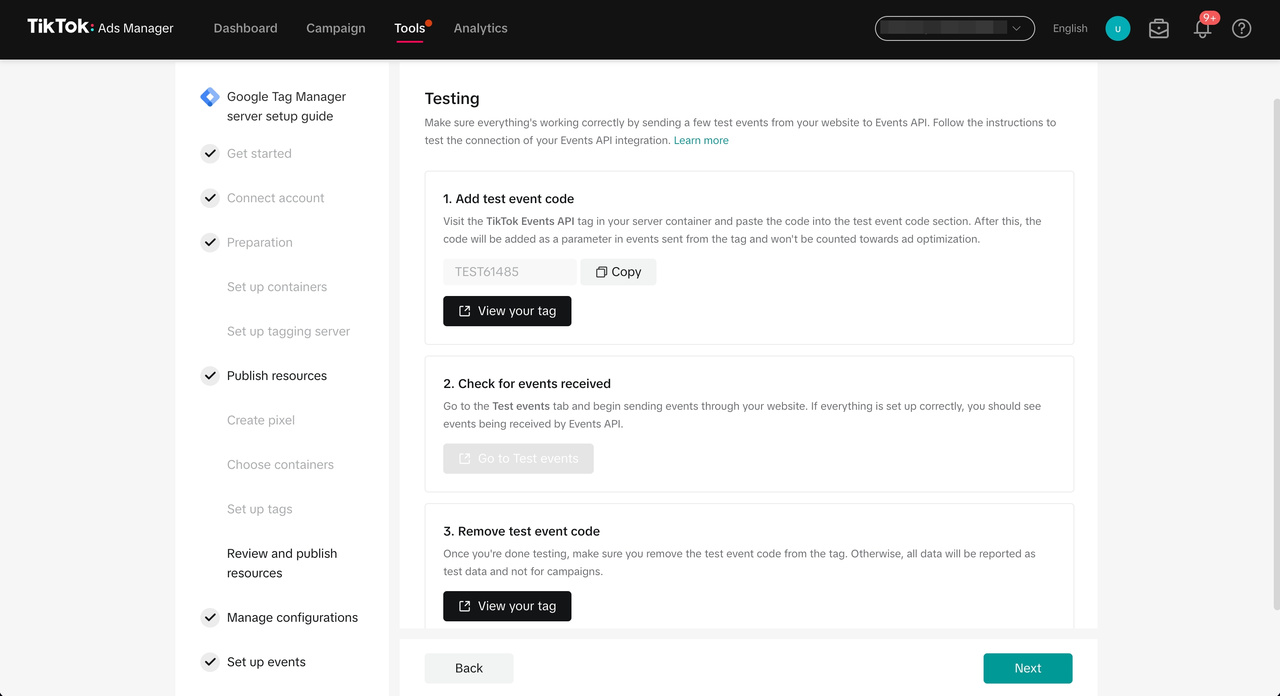Click the user avatar in the top bar
1280x696 pixels.
(1117, 28)
